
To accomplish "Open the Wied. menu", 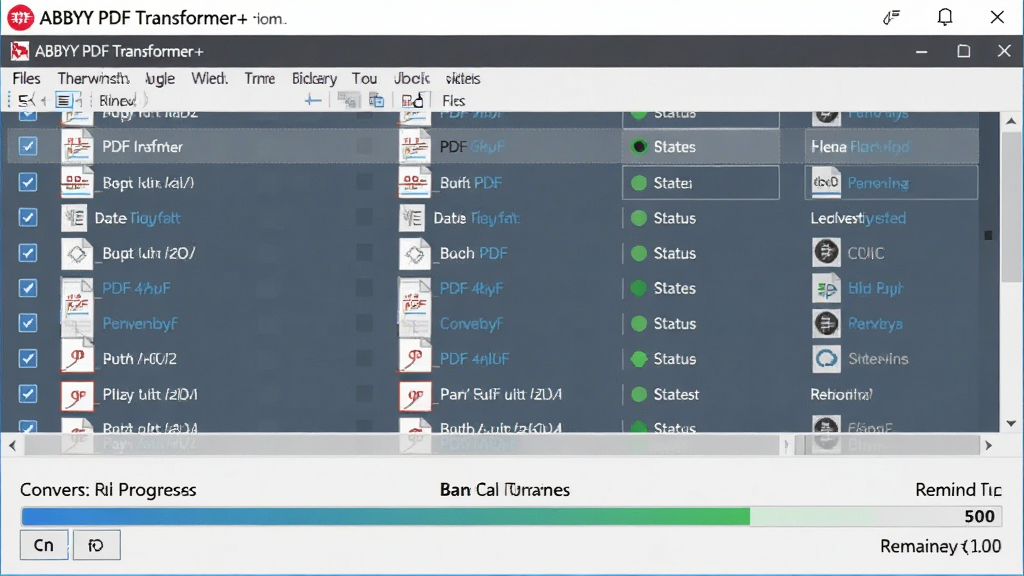I will [209, 78].
